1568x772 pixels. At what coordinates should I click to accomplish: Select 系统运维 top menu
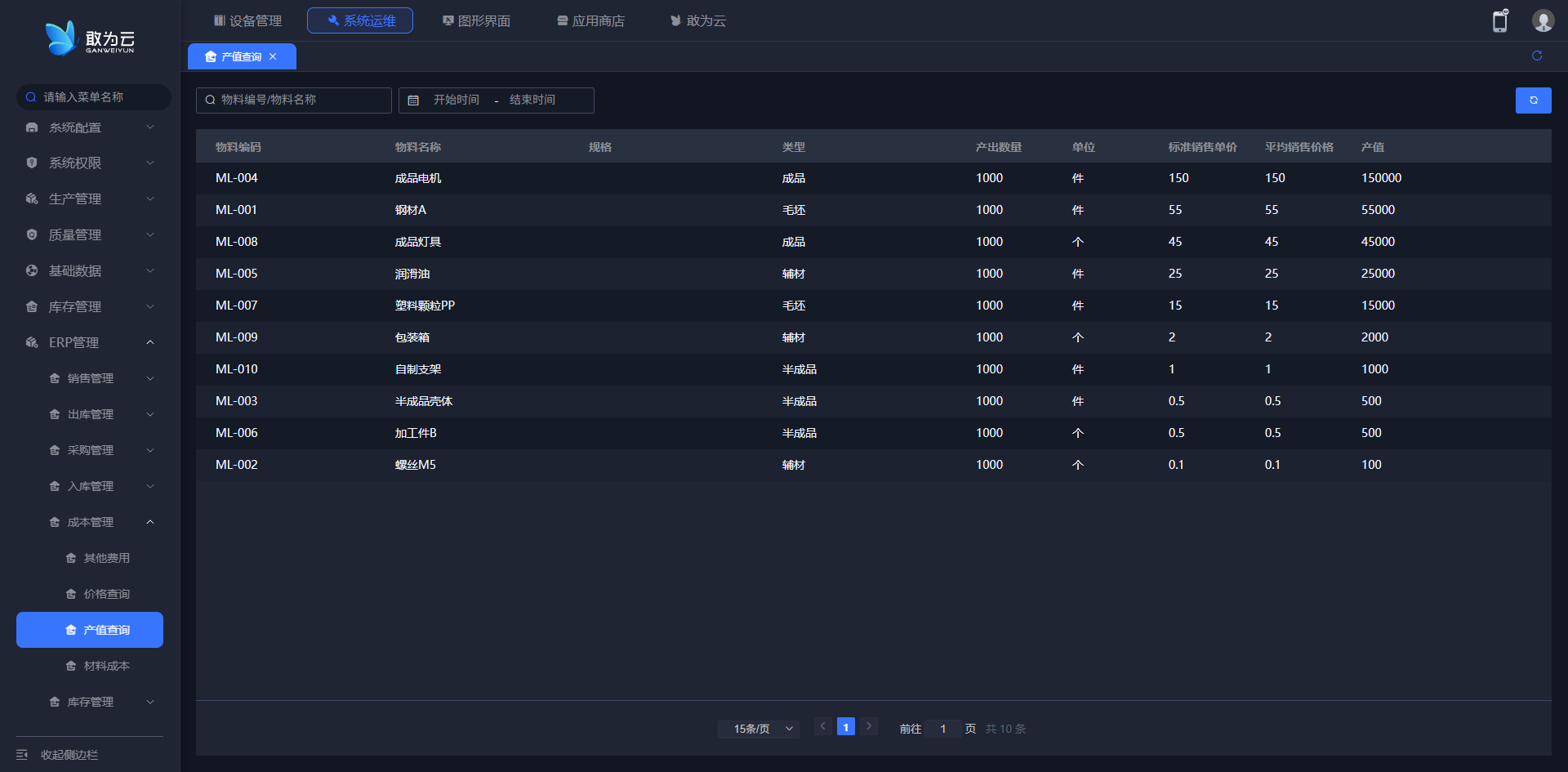point(360,20)
